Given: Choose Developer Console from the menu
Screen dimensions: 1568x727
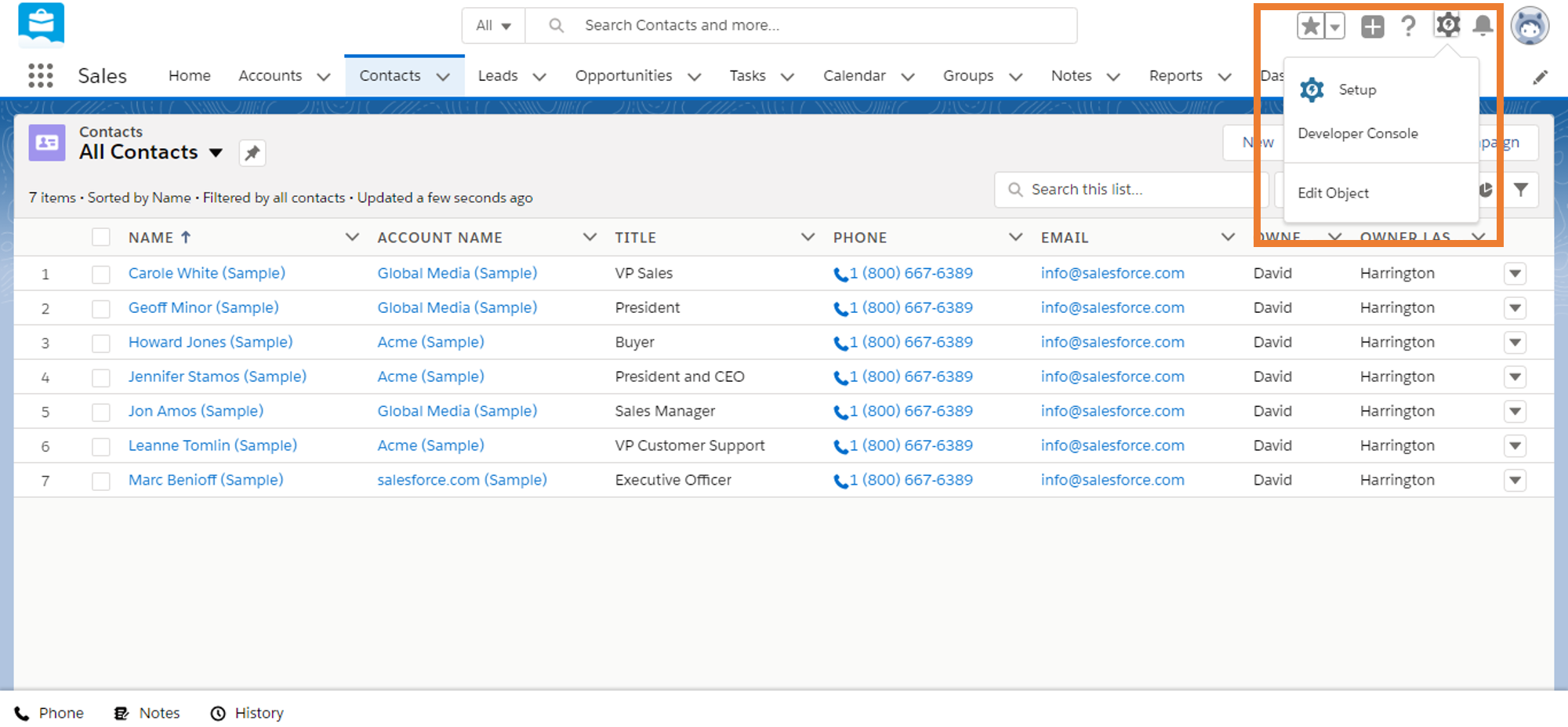Looking at the screenshot, I should 1358,133.
